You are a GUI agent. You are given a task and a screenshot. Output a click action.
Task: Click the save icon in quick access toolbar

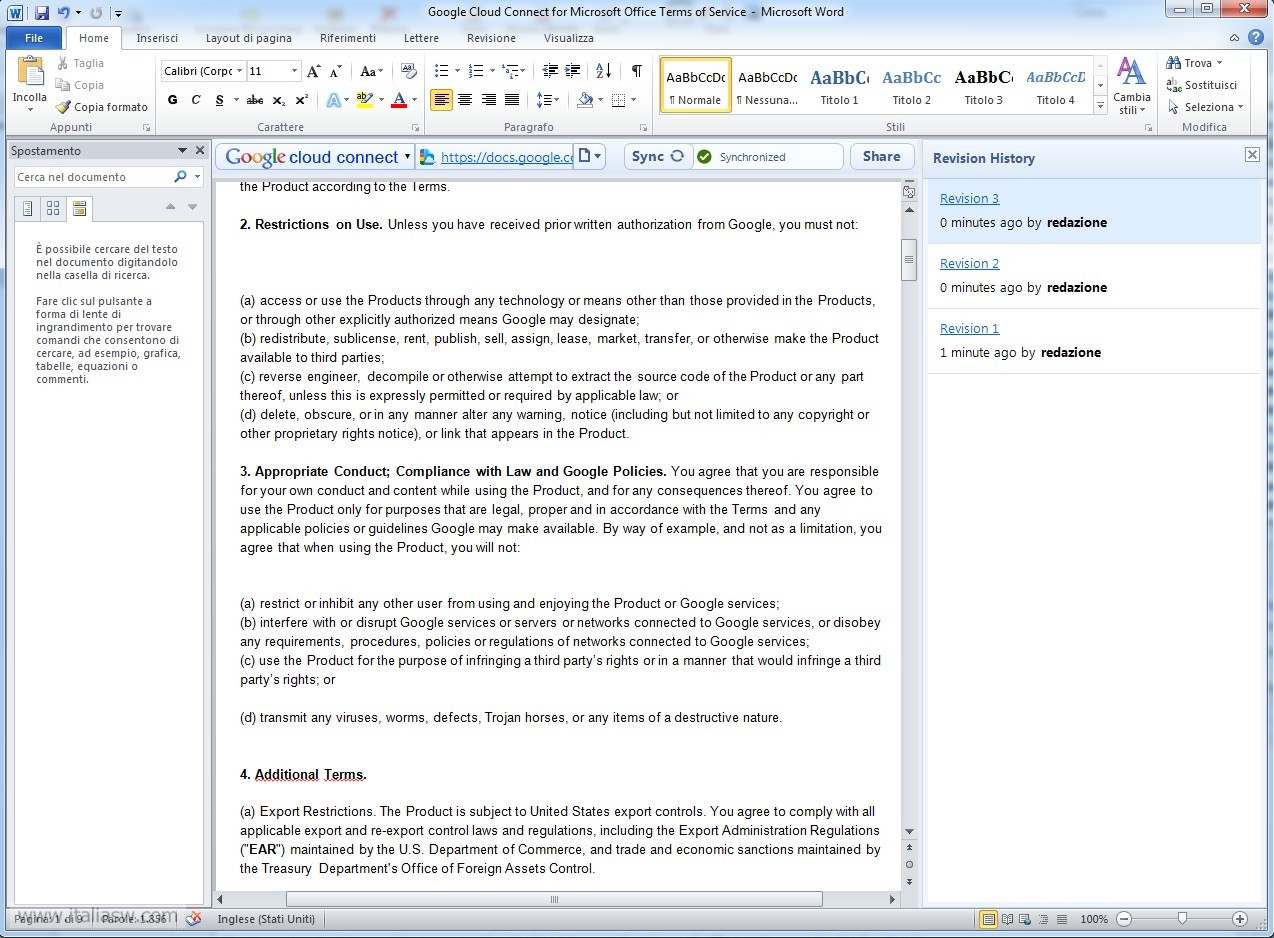42,13
